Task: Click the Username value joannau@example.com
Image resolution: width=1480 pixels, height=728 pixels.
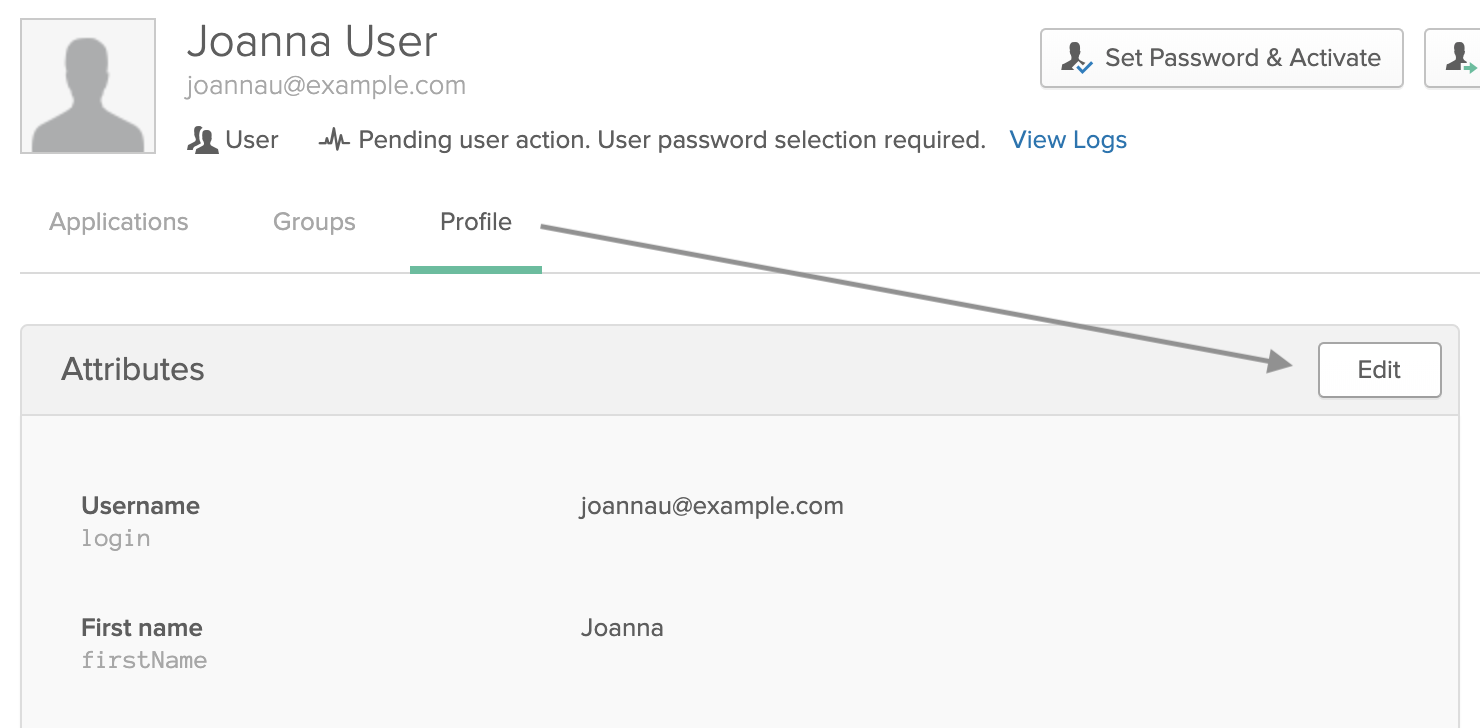Action: pyautogui.click(x=712, y=506)
